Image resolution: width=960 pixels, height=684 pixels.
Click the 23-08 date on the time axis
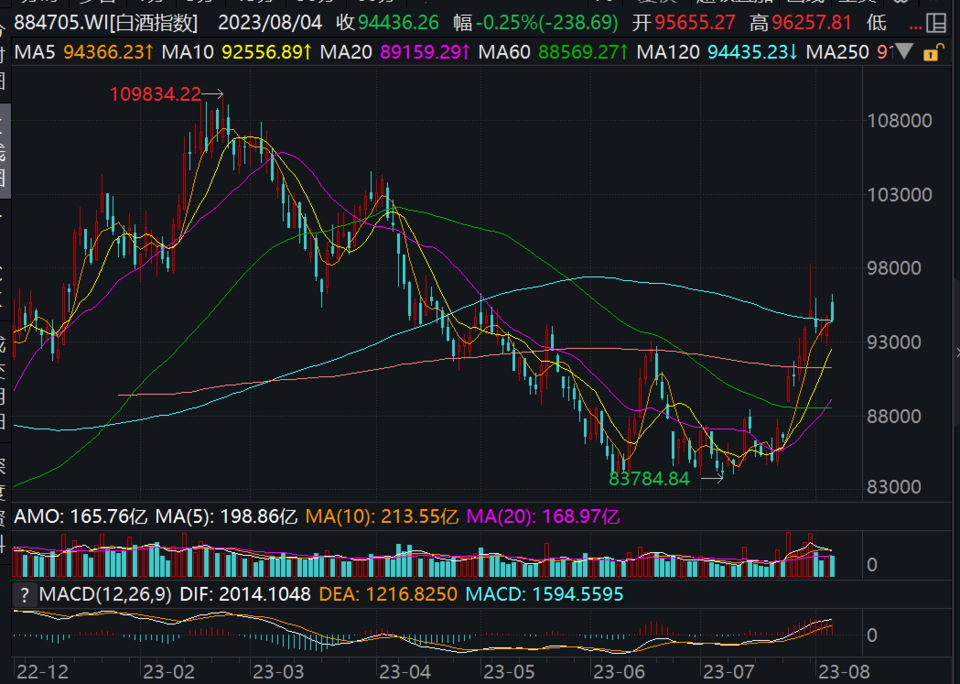838,667
